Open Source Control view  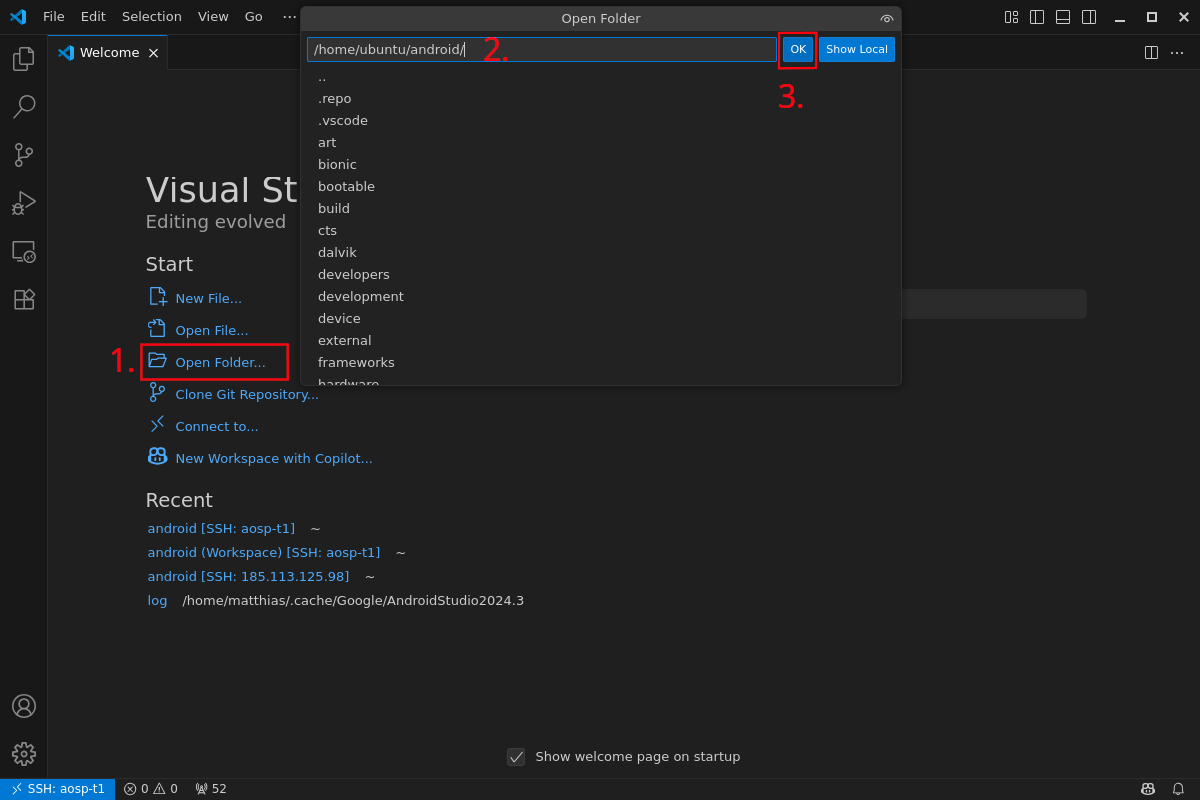click(x=24, y=155)
